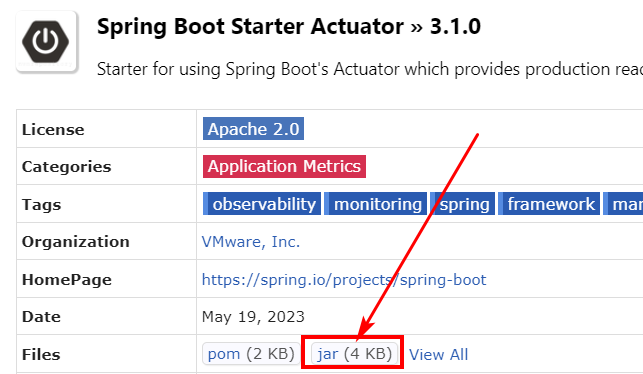The height and width of the screenshot is (374, 643).
Task: Open View All files link
Action: 438,354
